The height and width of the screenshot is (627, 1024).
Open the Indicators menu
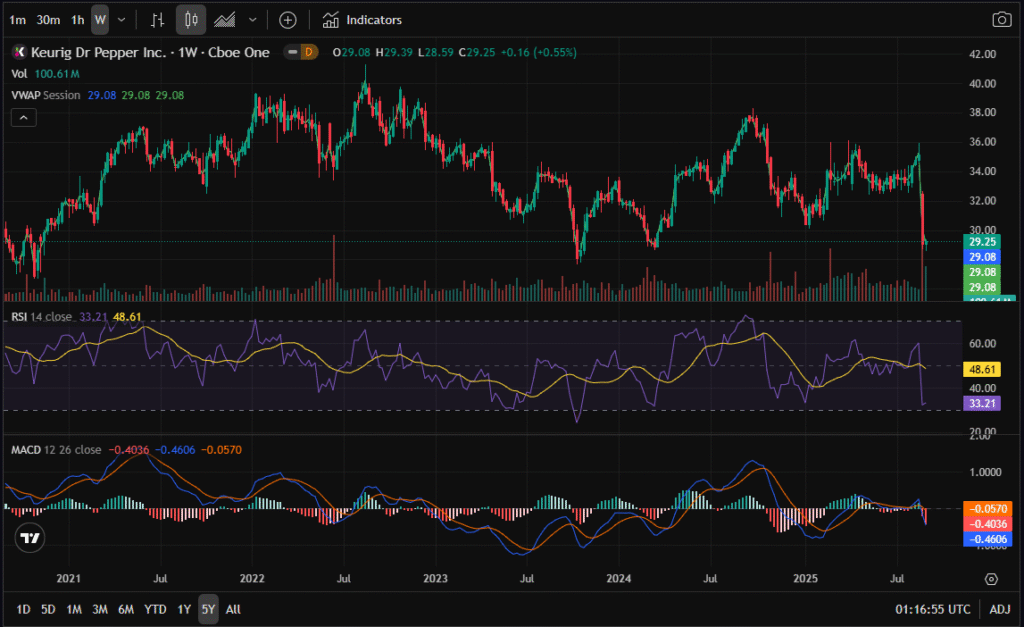point(363,20)
